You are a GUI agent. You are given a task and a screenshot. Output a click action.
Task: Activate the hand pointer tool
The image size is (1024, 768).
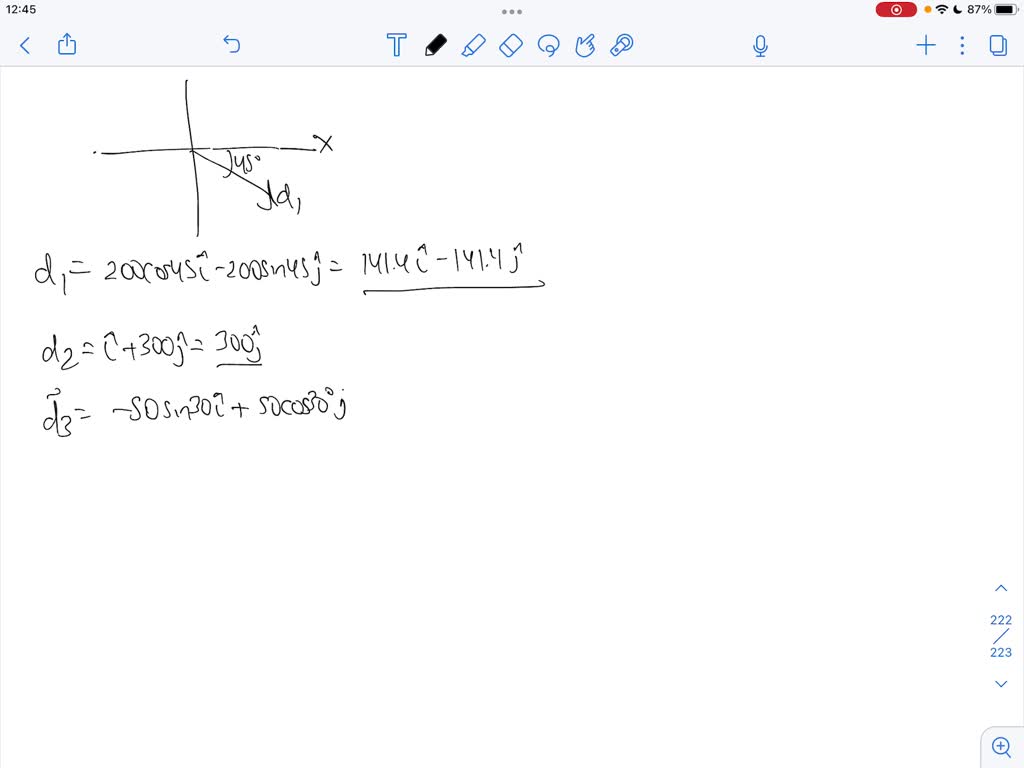[x=585, y=45]
